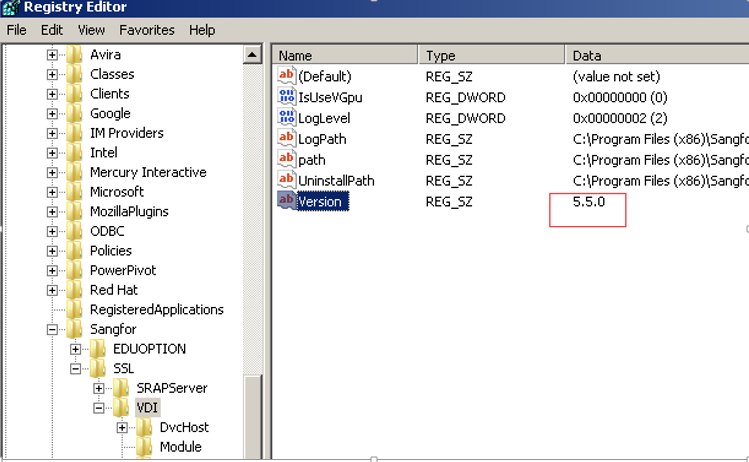The height and width of the screenshot is (462, 749).
Task: Select the ODBC folder icon
Action: tap(74, 231)
